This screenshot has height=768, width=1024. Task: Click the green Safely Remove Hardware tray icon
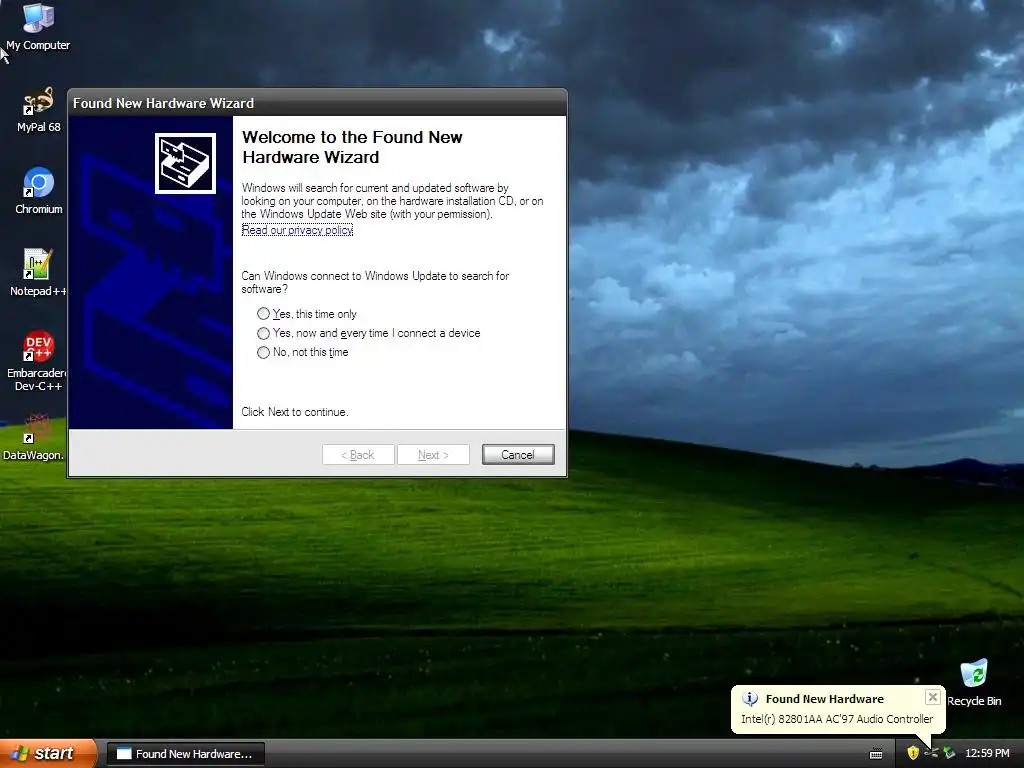click(949, 753)
